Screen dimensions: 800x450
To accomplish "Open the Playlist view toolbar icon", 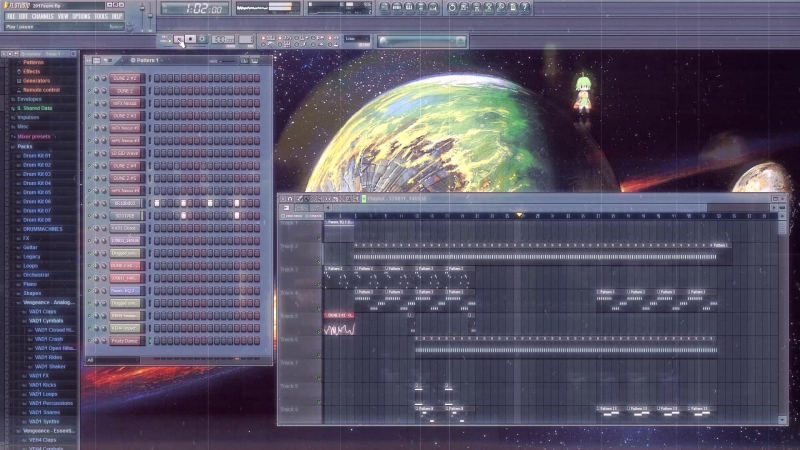I will [x=385, y=8].
